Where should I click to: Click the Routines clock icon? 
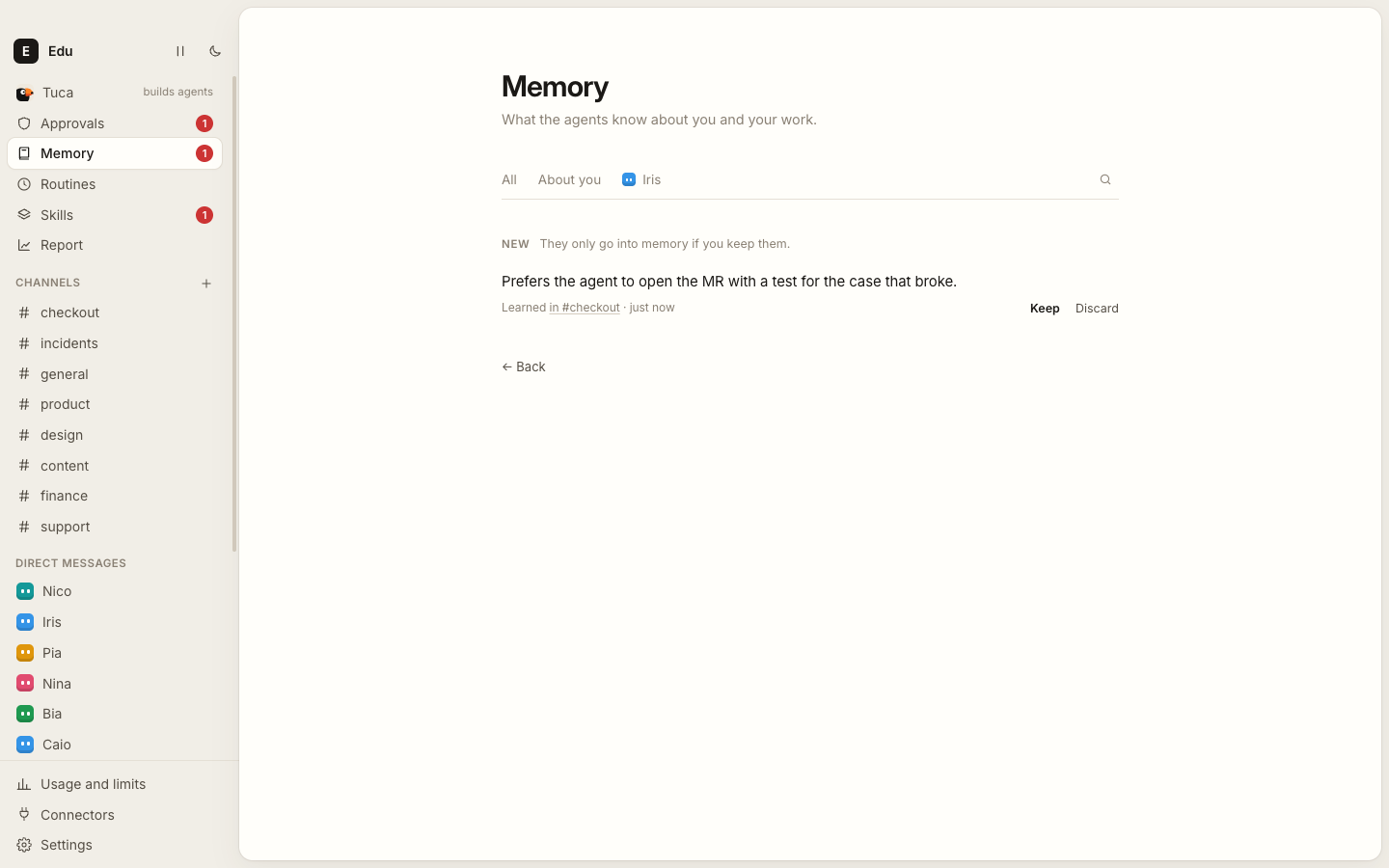(x=24, y=184)
